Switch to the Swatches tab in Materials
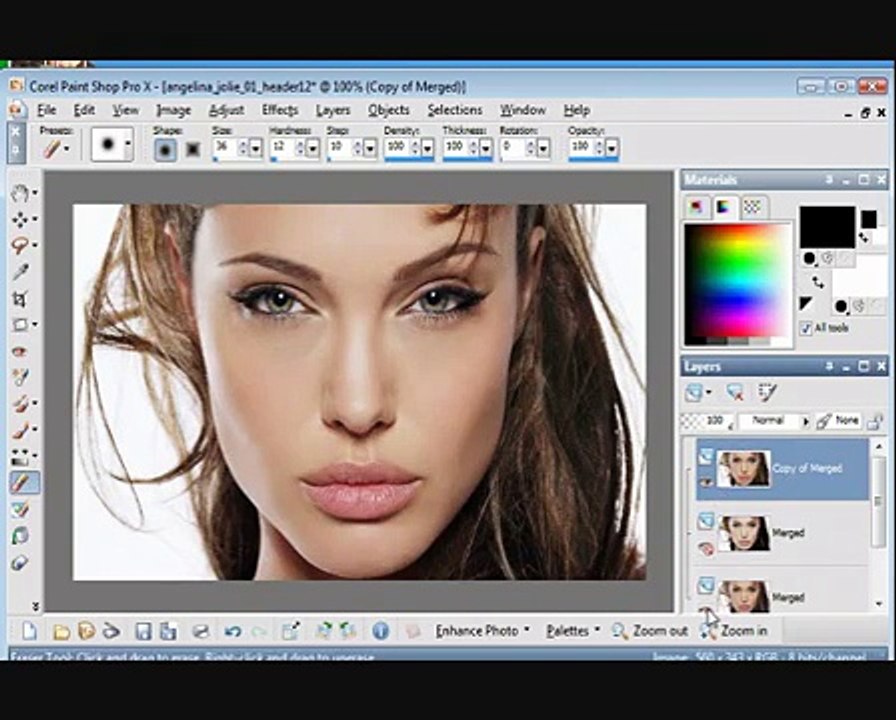The image size is (896, 720). coord(752,207)
